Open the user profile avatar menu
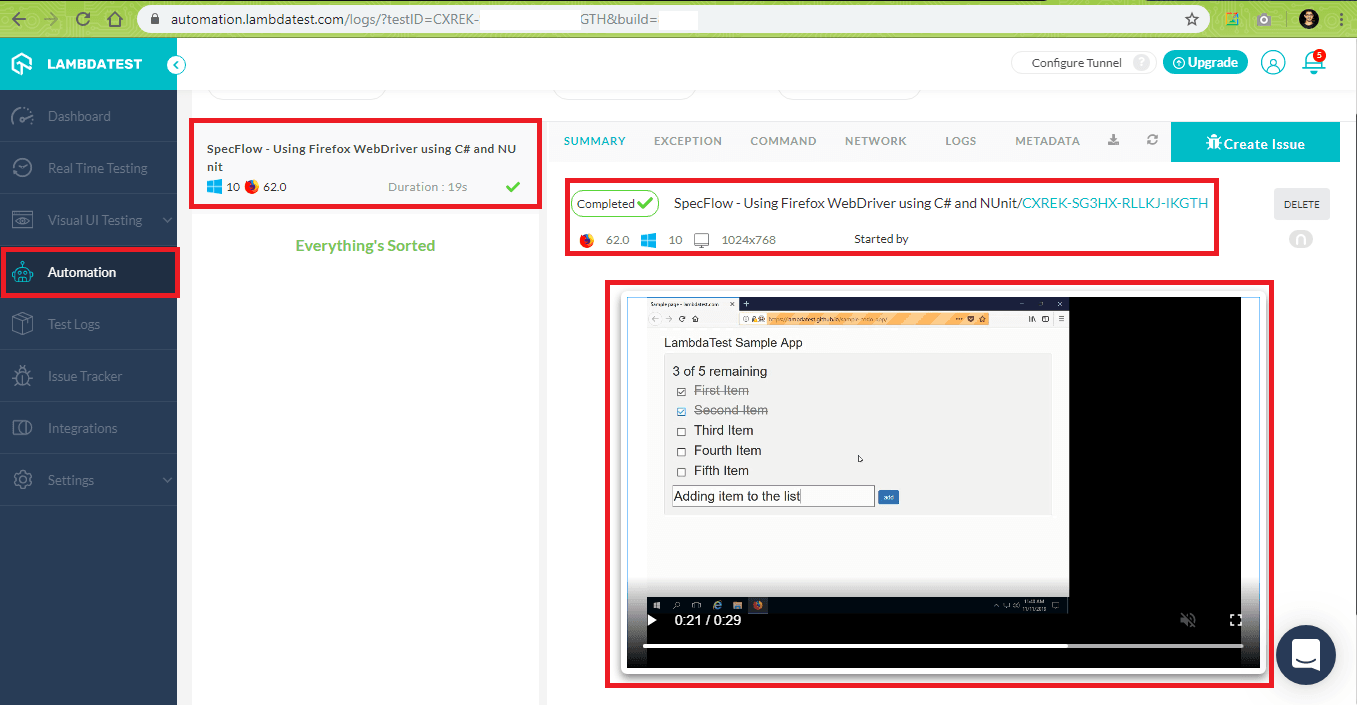 click(1272, 62)
